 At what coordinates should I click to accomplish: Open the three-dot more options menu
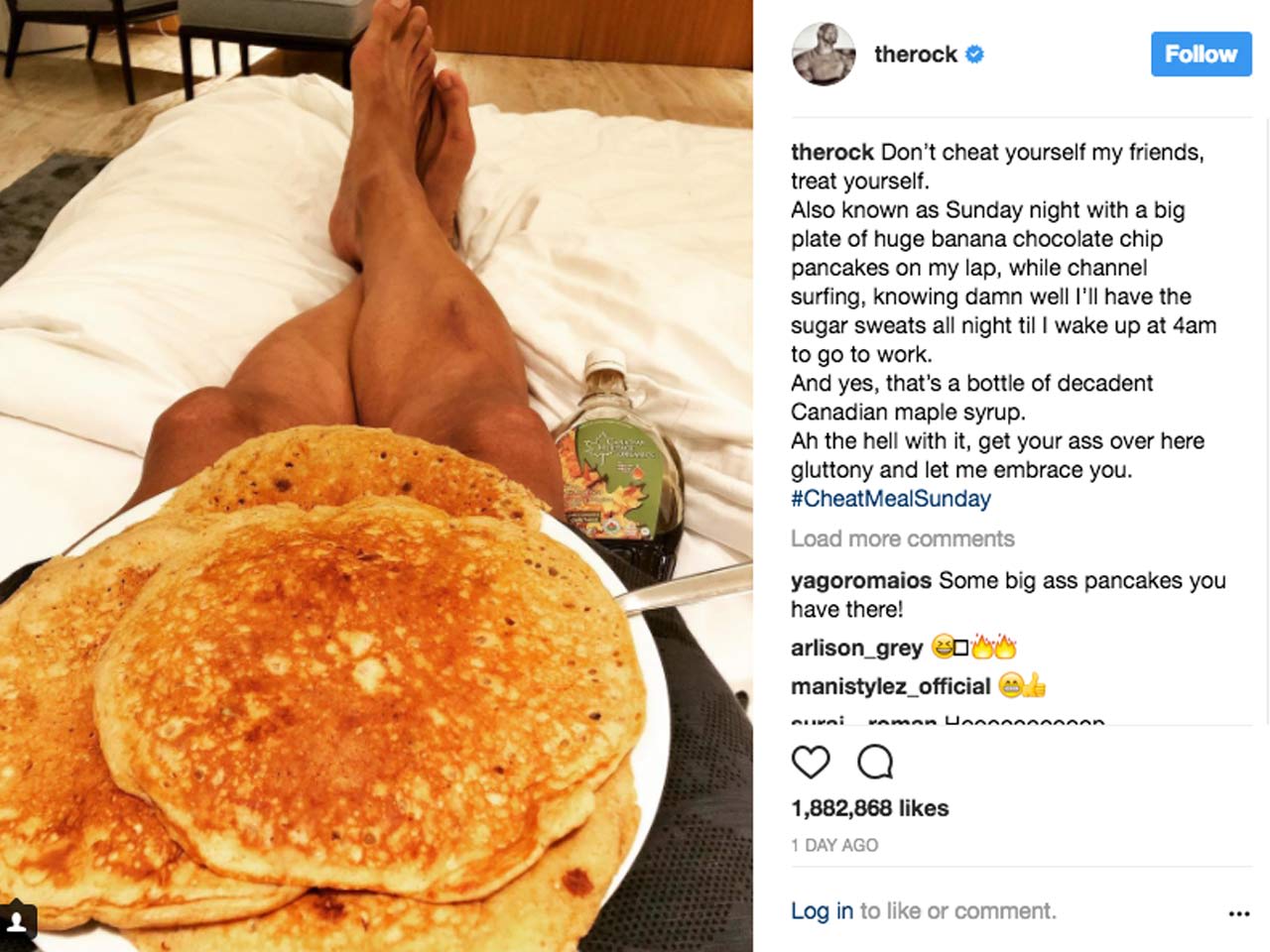[x=1239, y=913]
